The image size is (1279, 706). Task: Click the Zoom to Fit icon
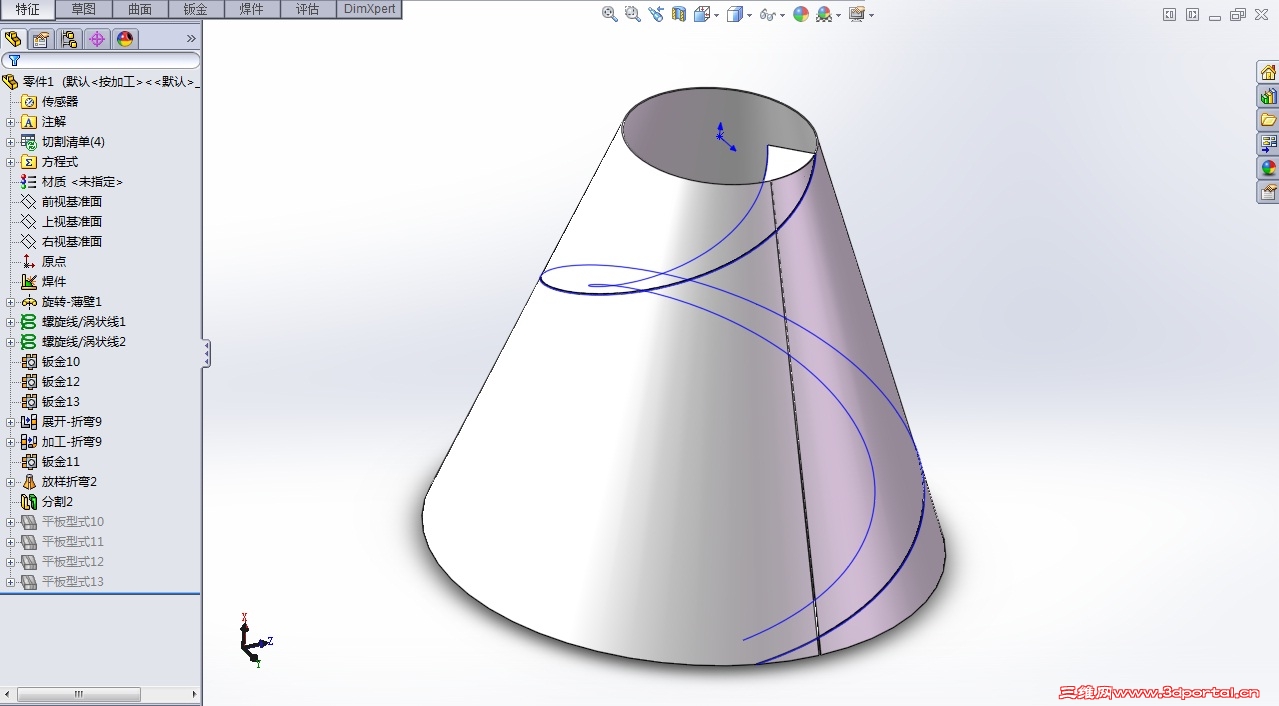click(610, 14)
